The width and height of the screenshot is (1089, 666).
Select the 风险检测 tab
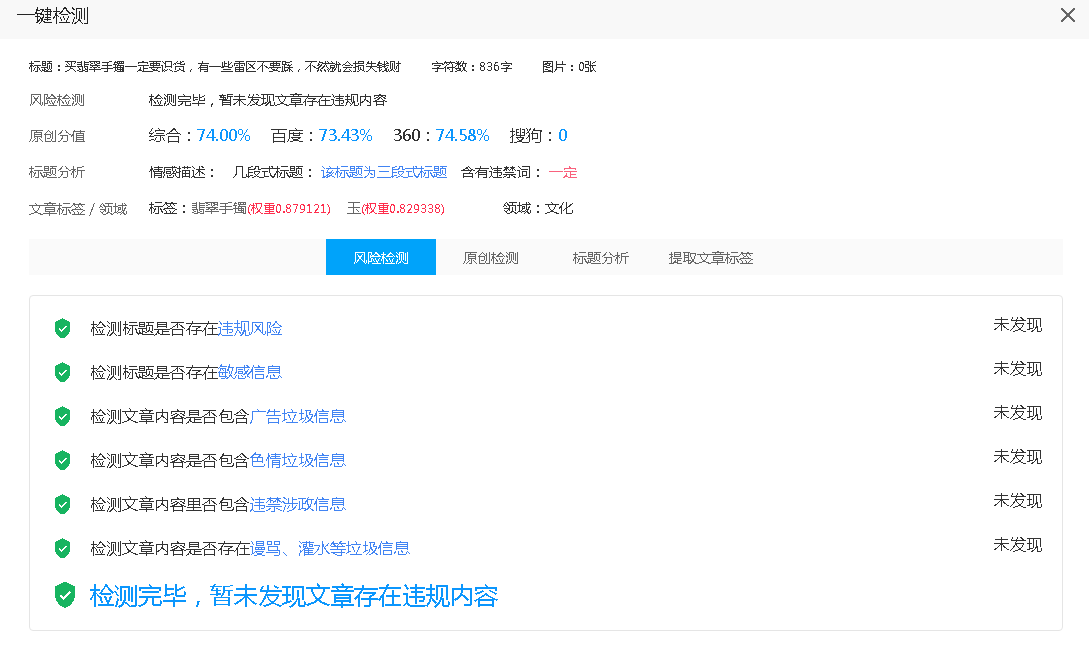click(380, 257)
